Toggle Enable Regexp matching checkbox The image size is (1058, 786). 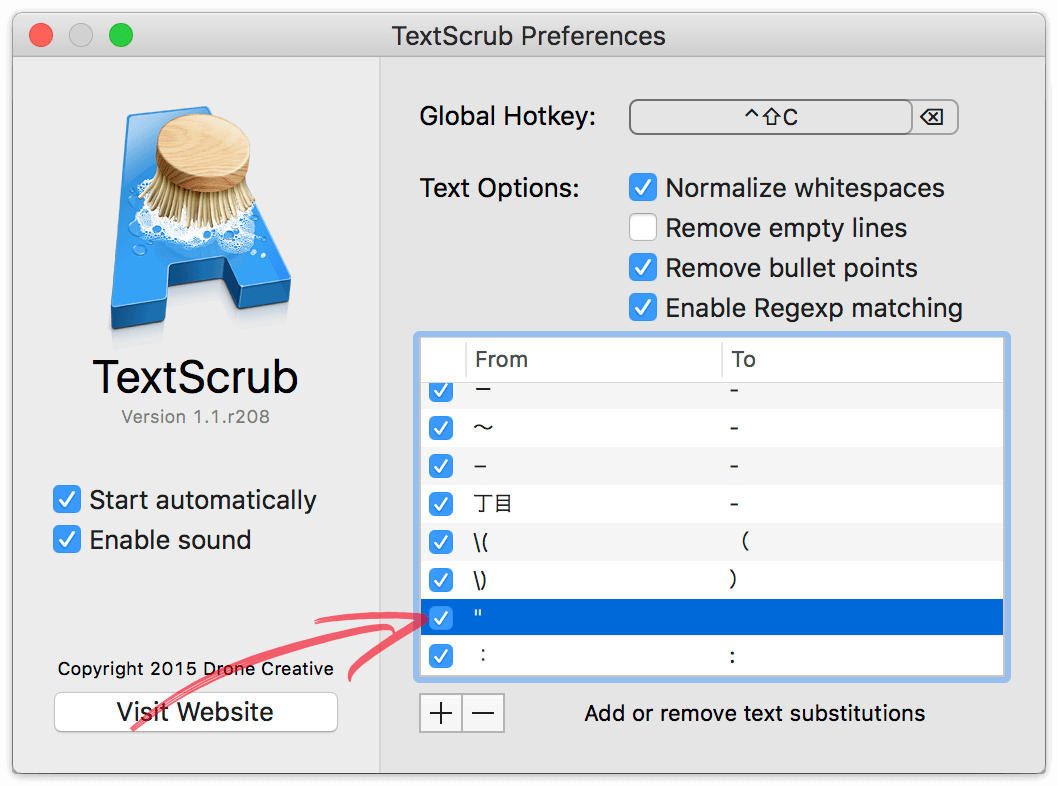(x=643, y=308)
